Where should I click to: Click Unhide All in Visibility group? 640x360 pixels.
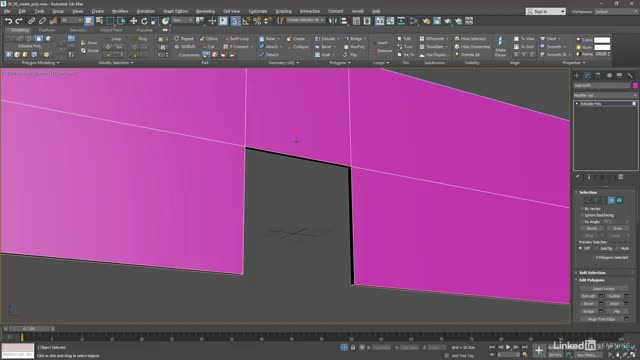coord(468,55)
